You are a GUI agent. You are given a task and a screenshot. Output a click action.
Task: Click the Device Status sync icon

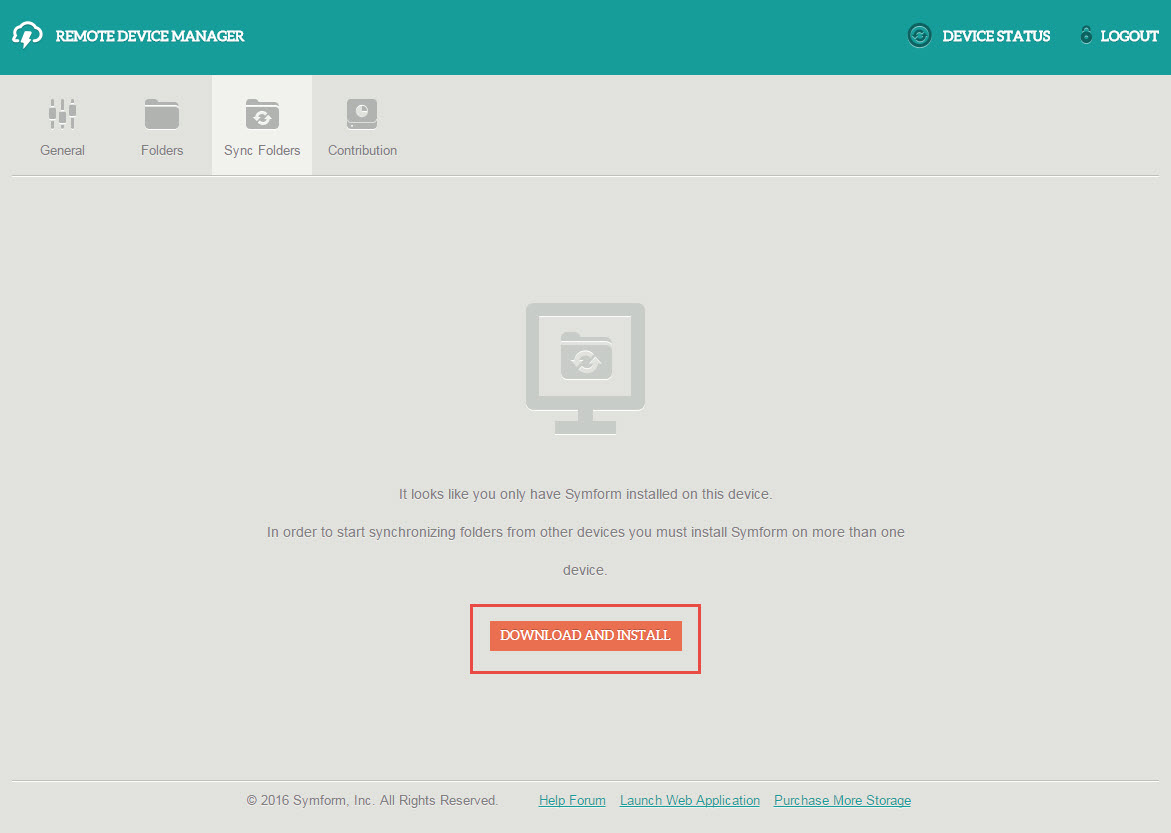coord(919,35)
